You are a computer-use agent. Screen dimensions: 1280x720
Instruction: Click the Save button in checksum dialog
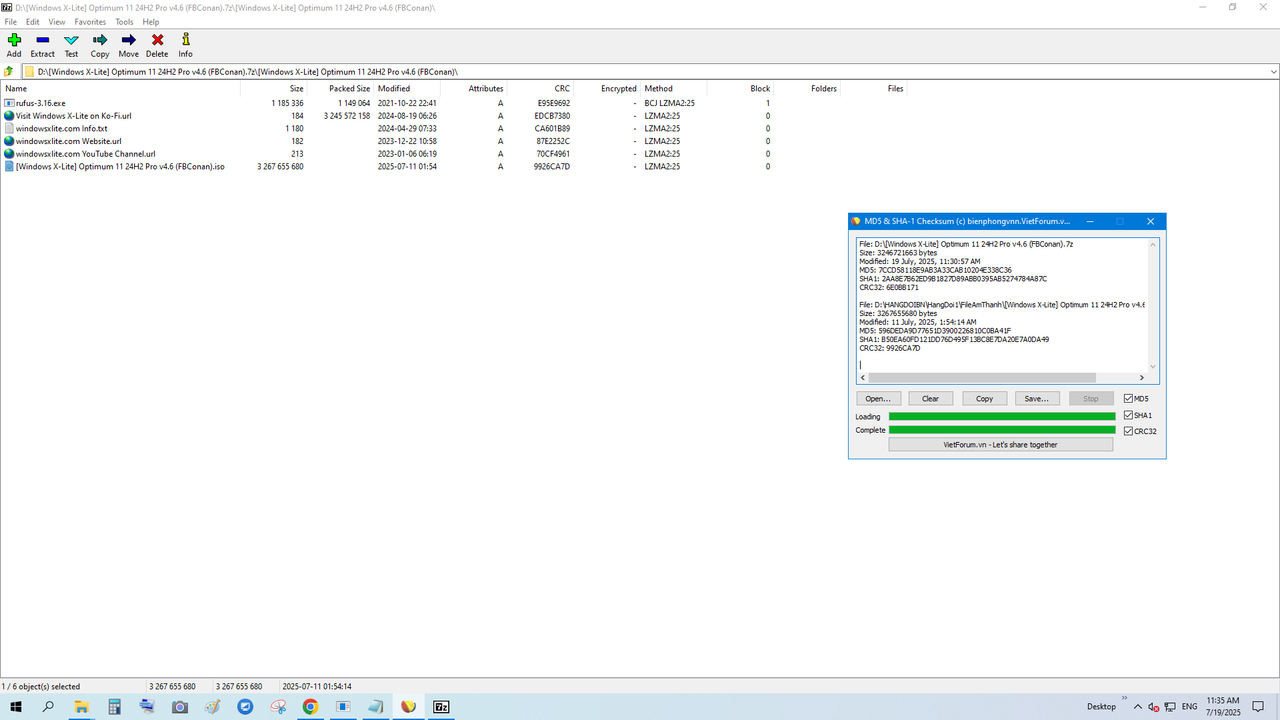1037,398
